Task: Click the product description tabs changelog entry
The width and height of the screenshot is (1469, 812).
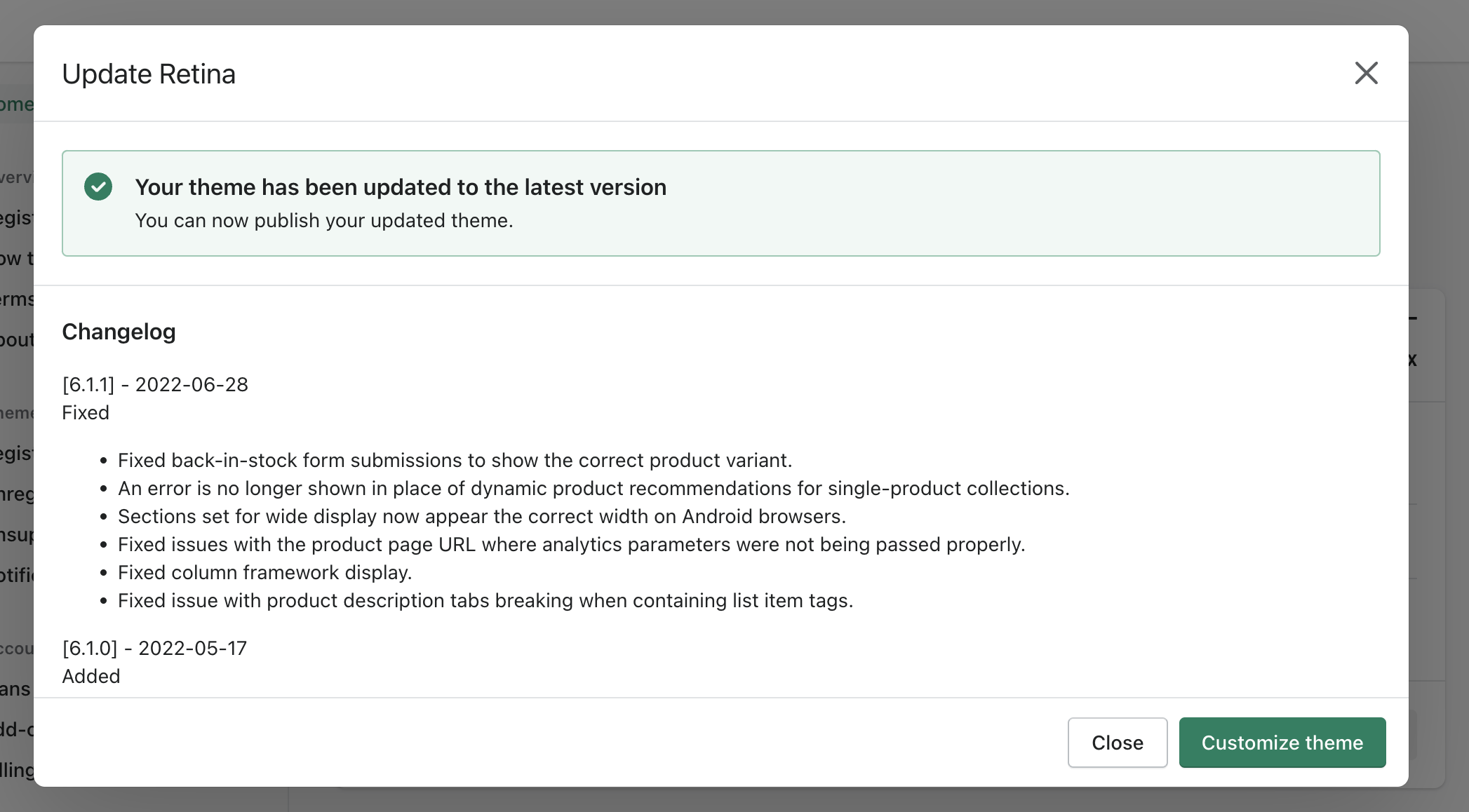Action: click(485, 600)
